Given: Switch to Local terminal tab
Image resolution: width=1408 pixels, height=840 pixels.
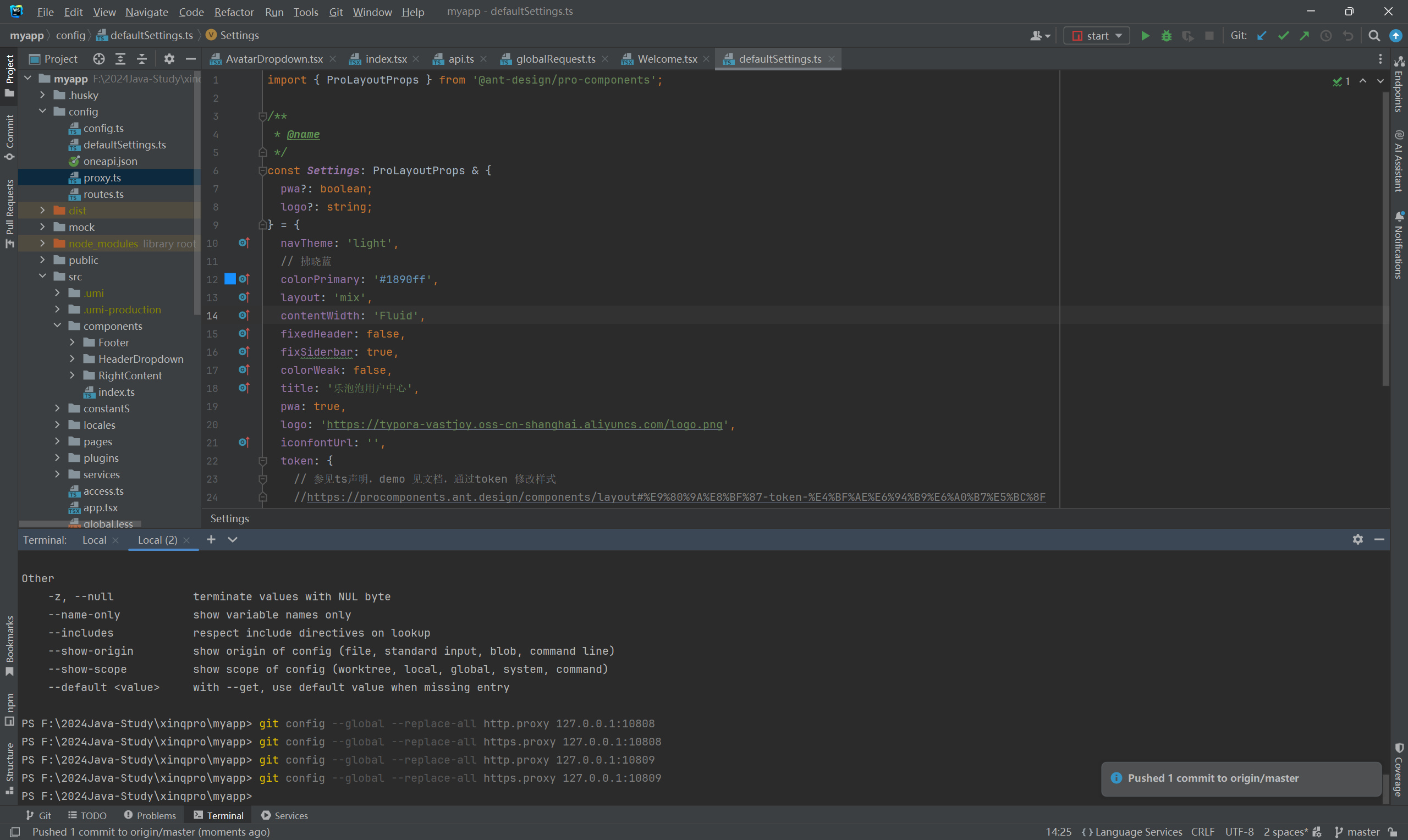Looking at the screenshot, I should point(94,540).
